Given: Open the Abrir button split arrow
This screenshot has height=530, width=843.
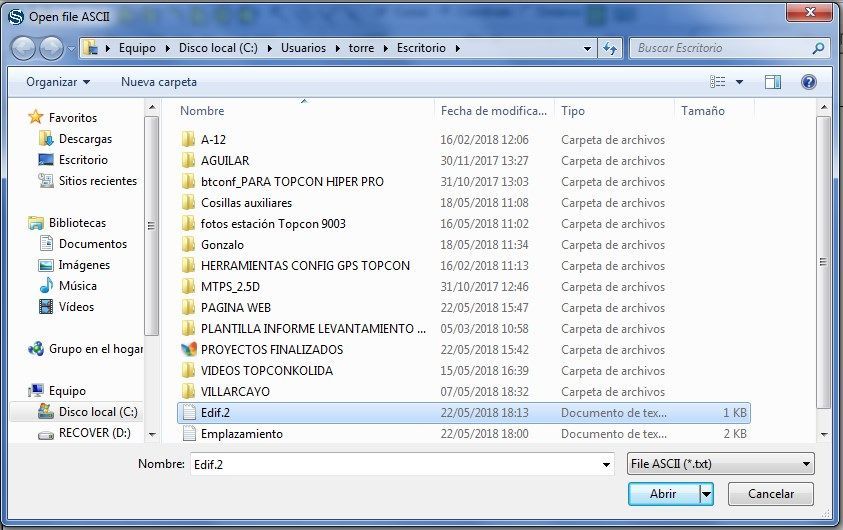Looking at the screenshot, I should coord(706,493).
